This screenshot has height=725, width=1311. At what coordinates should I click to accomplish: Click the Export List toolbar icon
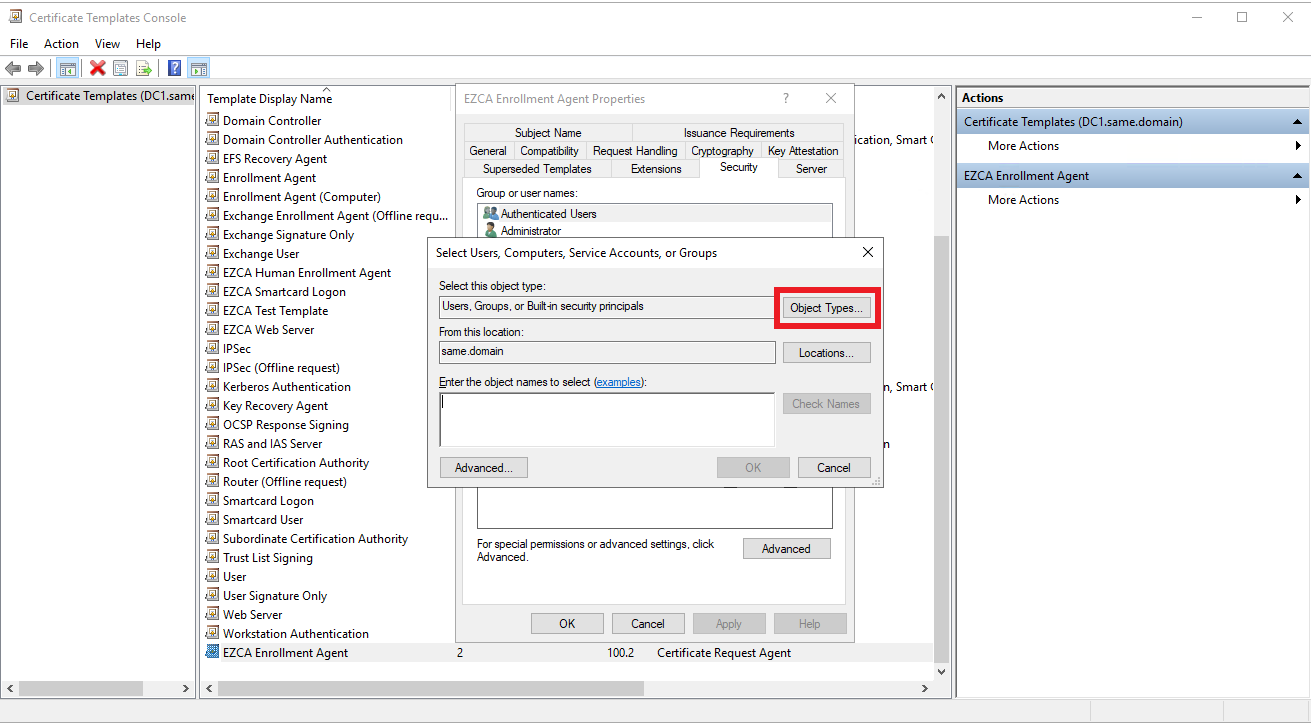click(x=144, y=68)
